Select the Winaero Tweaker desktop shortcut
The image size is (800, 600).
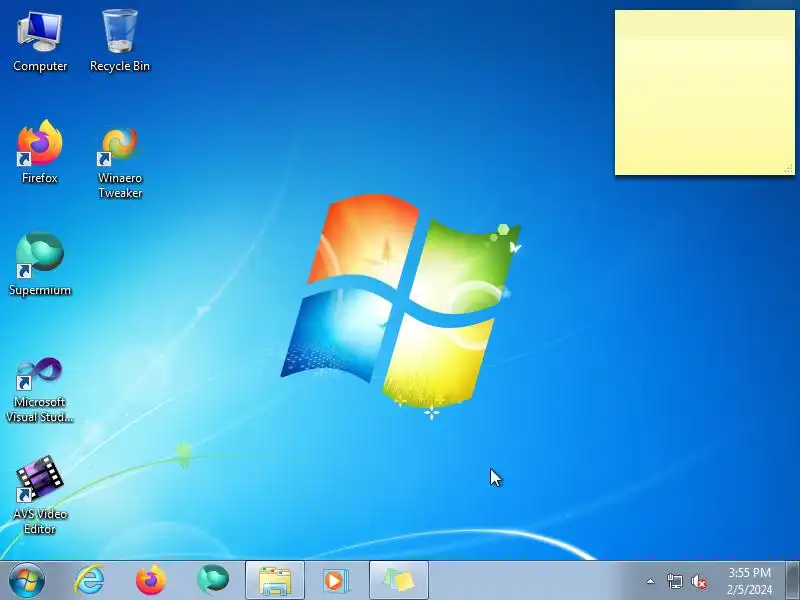pyautogui.click(x=120, y=162)
